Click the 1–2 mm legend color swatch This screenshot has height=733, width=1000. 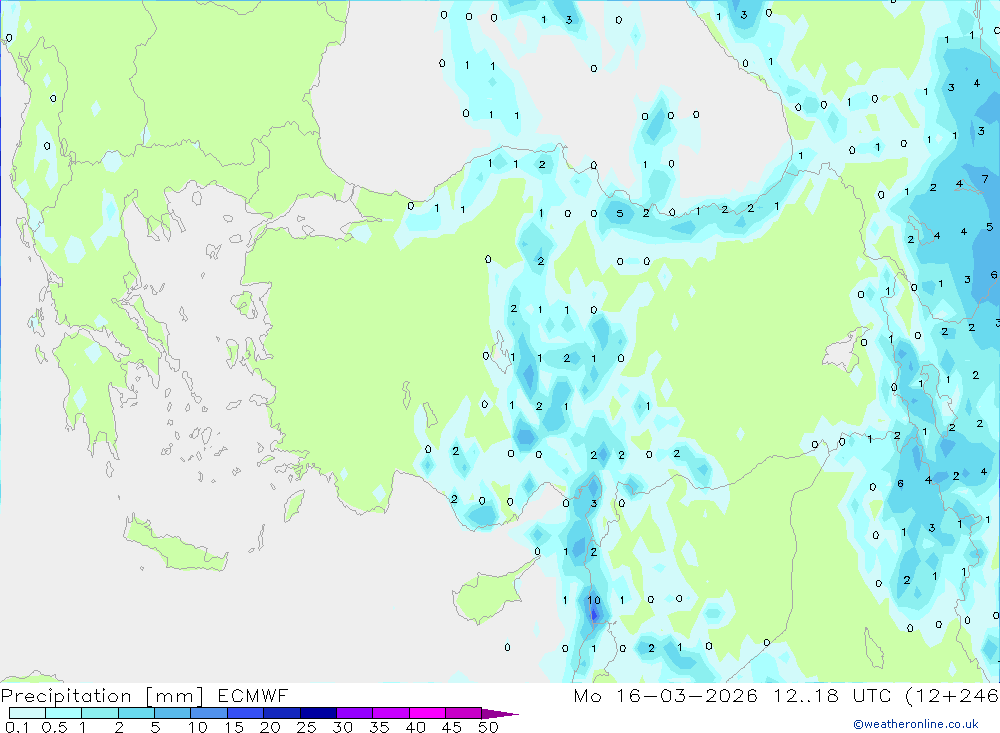click(99, 713)
